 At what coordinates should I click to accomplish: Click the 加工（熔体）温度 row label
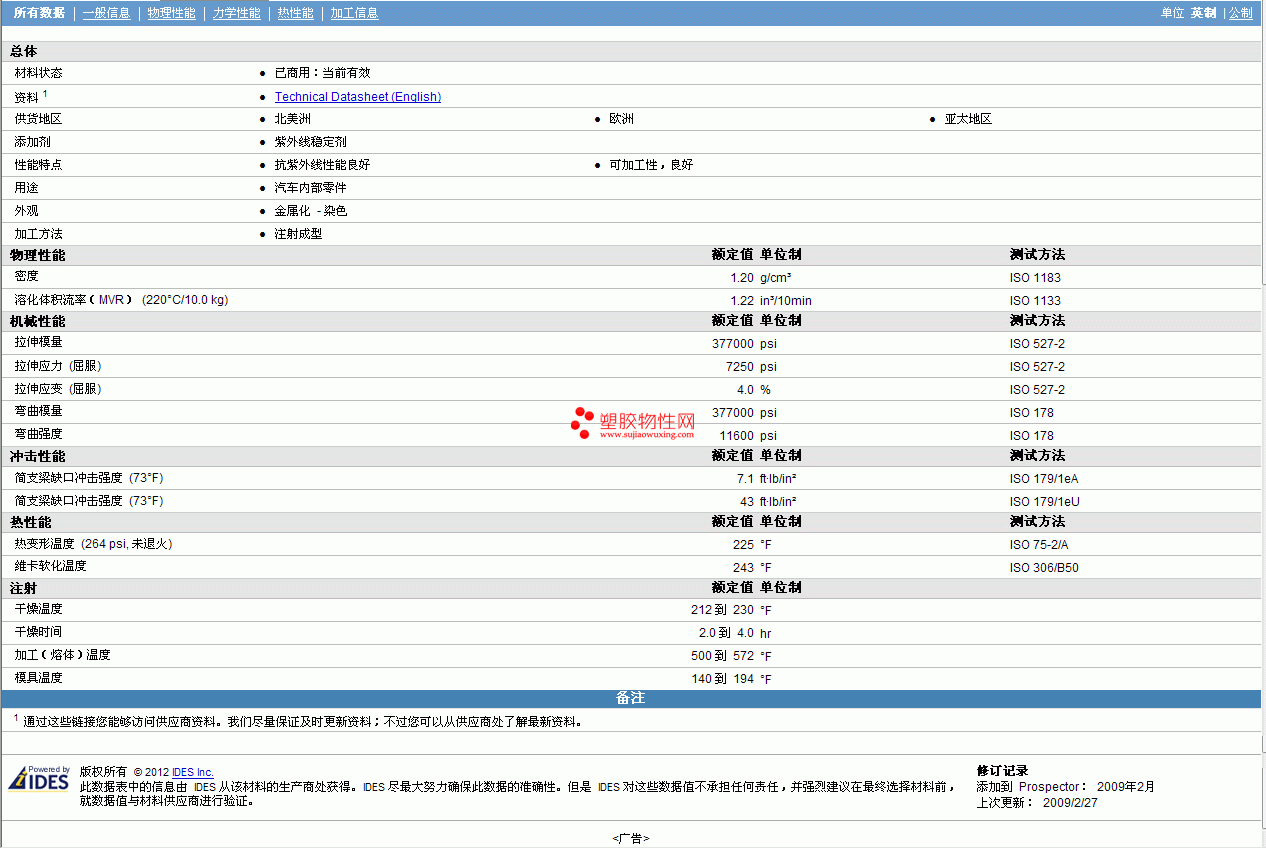point(62,655)
